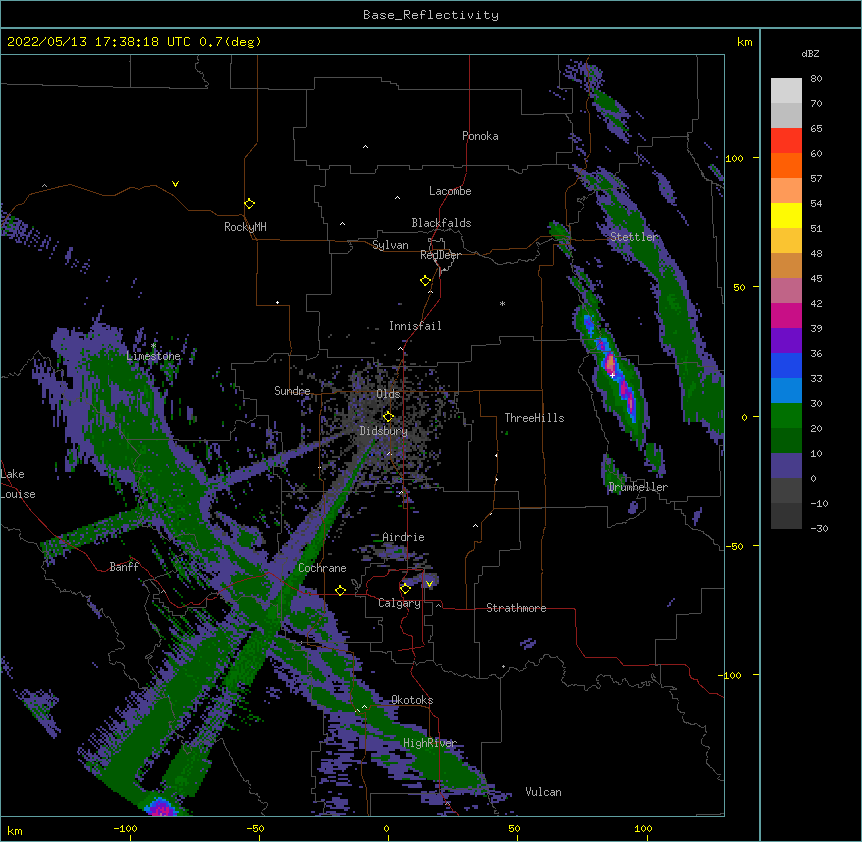The width and height of the screenshot is (862, 842).
Task: Click the Didsbury city label
Action: [384, 431]
